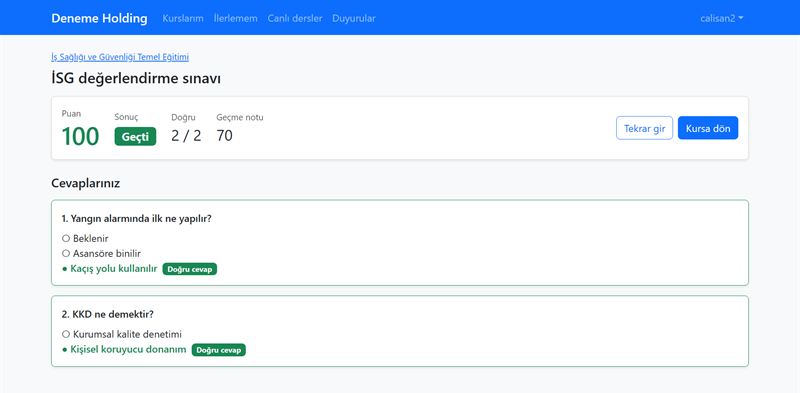
Task: Expand the calisan2 user dropdown
Action: click(722, 18)
